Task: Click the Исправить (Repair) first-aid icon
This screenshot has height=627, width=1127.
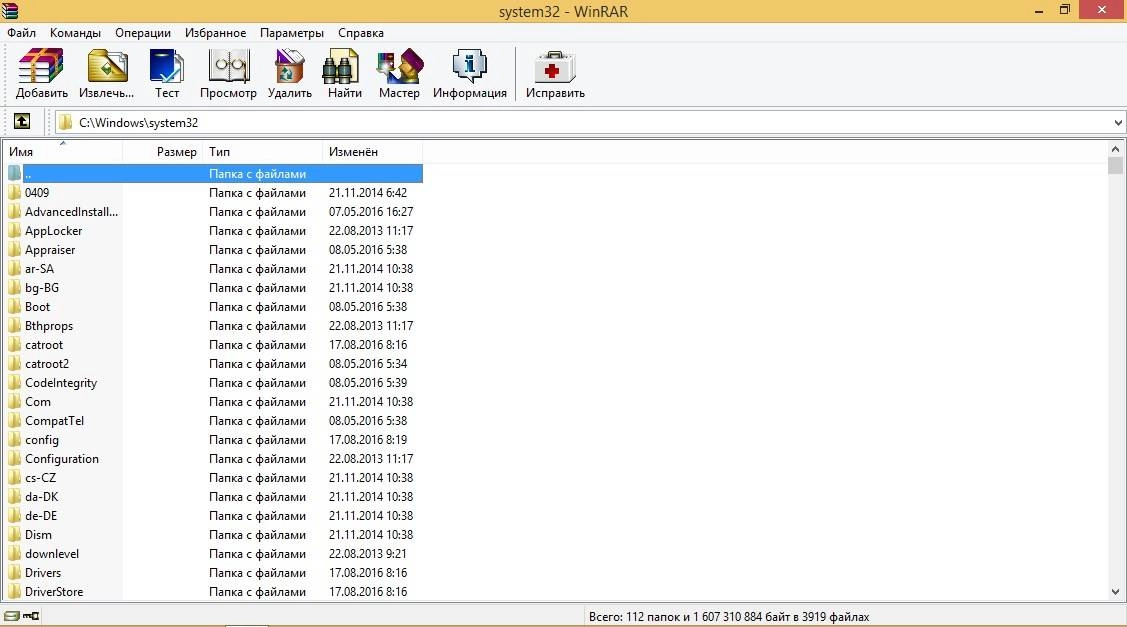Action: [x=555, y=73]
